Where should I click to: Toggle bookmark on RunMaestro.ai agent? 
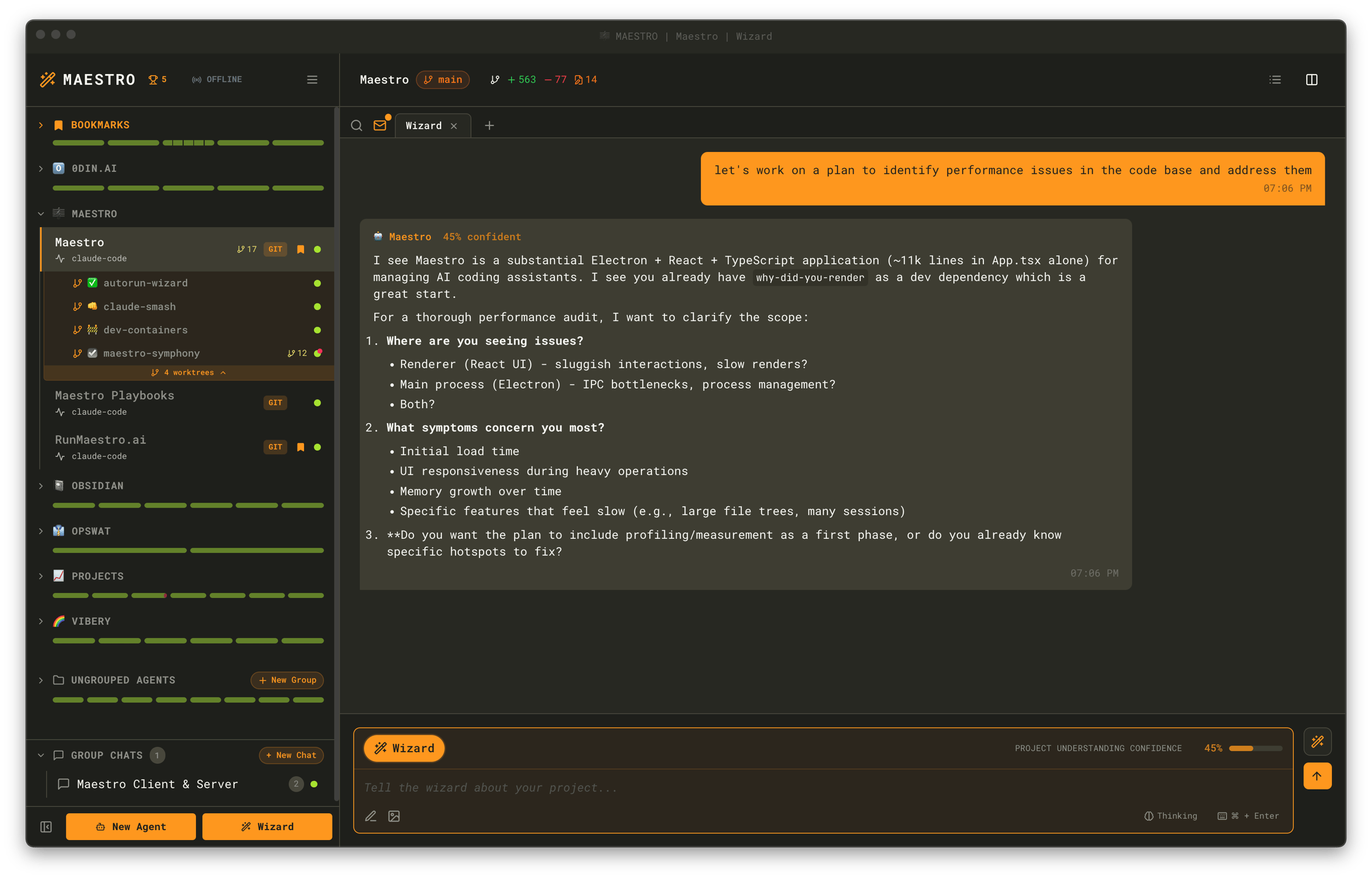[301, 447]
